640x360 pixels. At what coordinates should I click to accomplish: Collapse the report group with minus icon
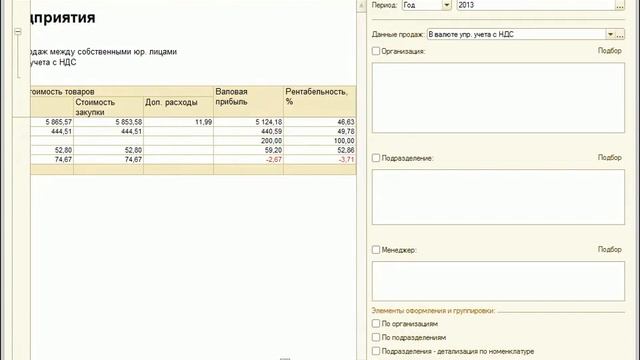pos(18,31)
